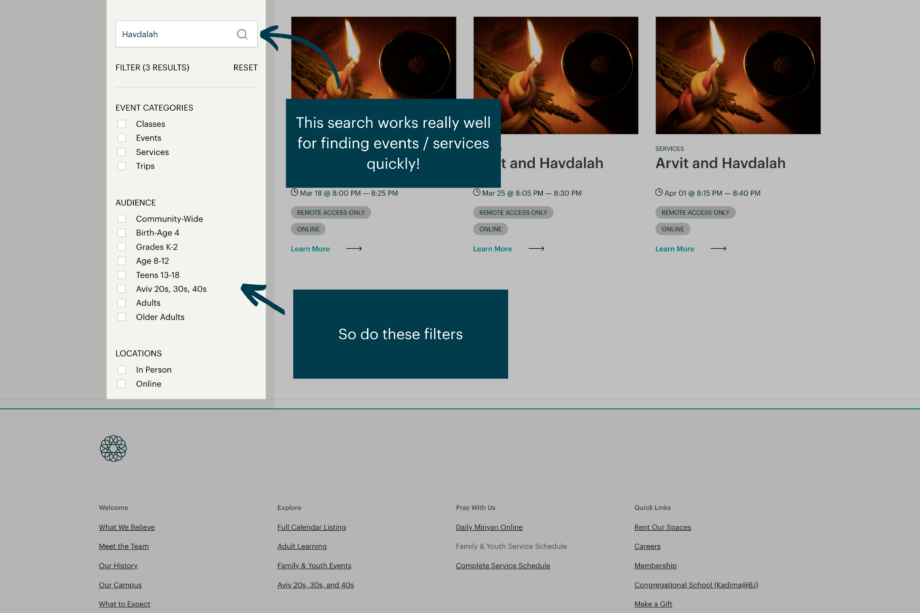
Task: Open the Apr 01 event candle thumbnail
Action: [738, 75]
